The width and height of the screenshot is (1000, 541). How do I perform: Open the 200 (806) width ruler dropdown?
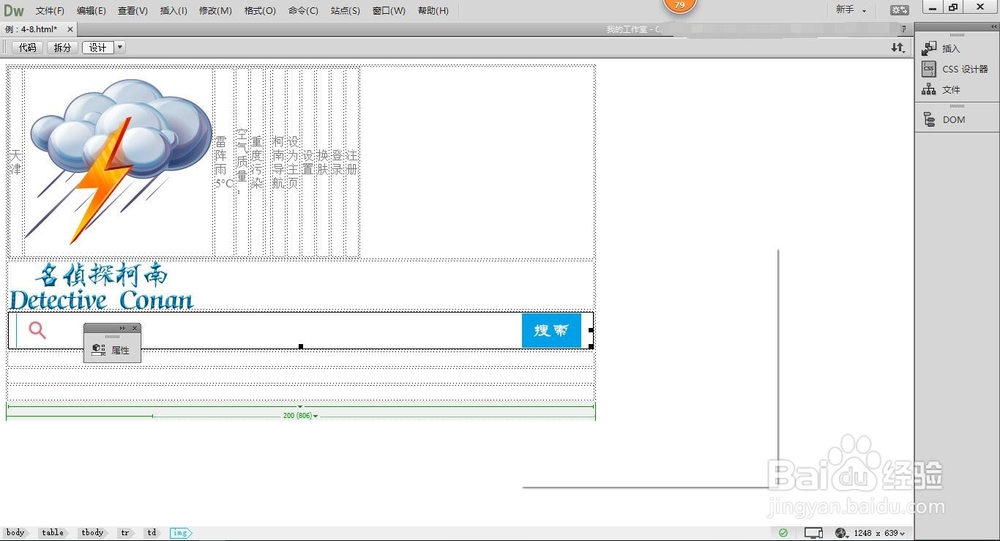click(x=300, y=415)
